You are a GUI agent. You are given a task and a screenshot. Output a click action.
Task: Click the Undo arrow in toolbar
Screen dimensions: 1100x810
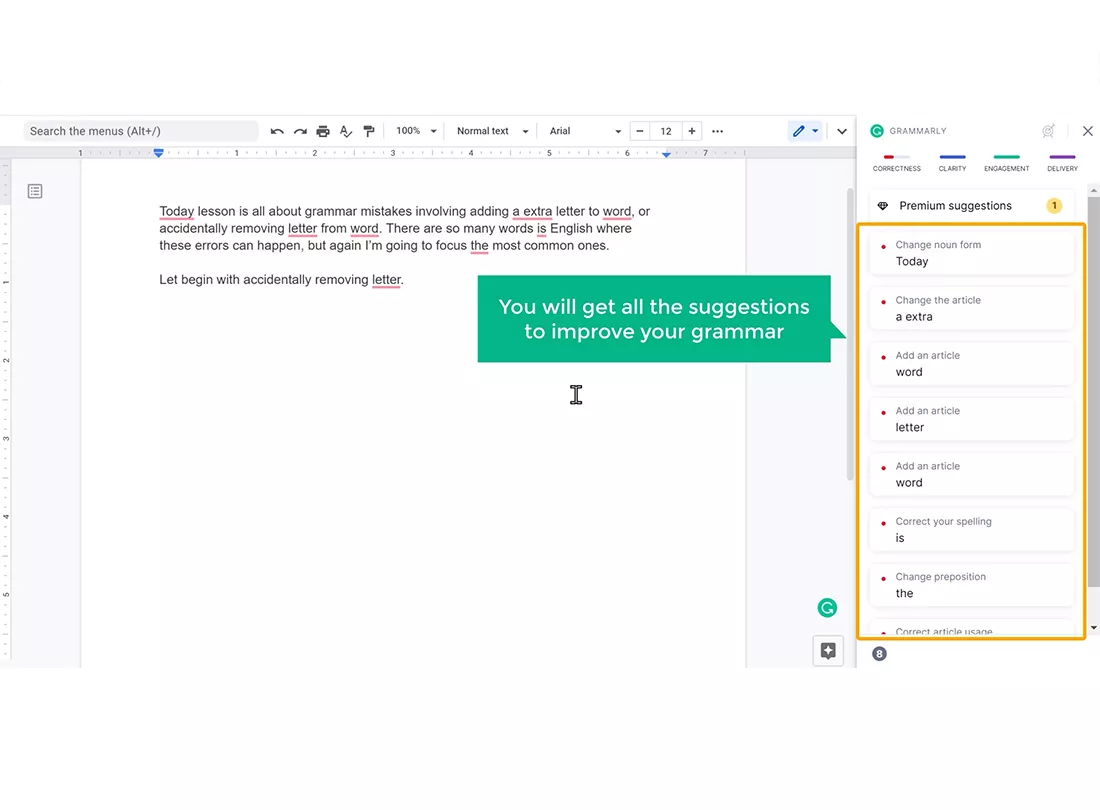tap(277, 131)
